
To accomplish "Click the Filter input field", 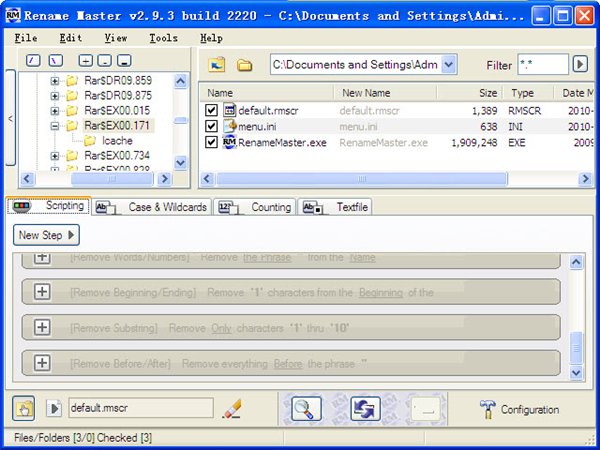I will click(543, 64).
